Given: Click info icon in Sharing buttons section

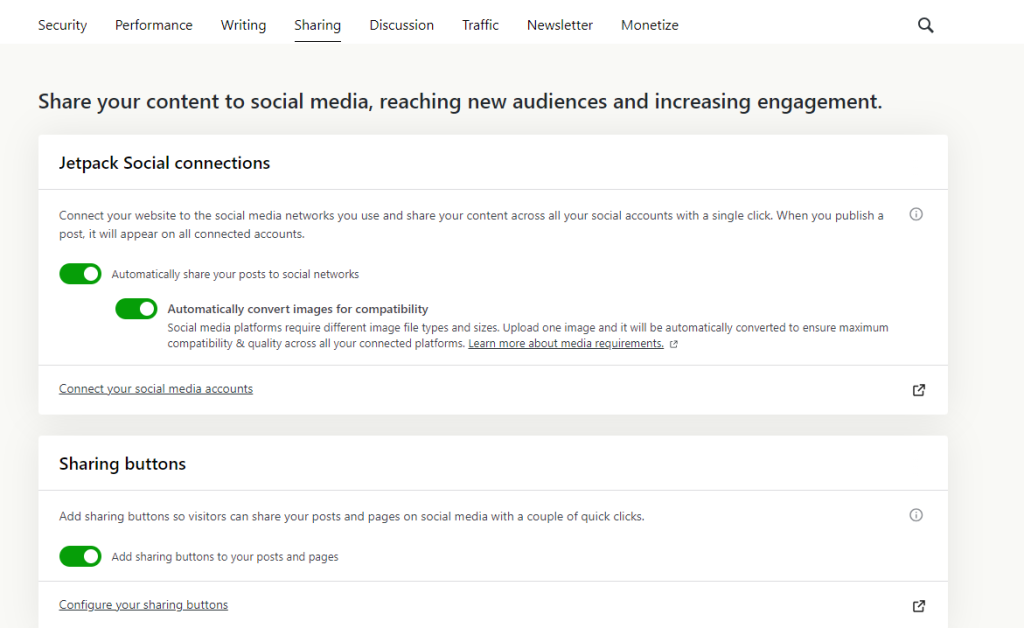Looking at the screenshot, I should coord(916,516).
